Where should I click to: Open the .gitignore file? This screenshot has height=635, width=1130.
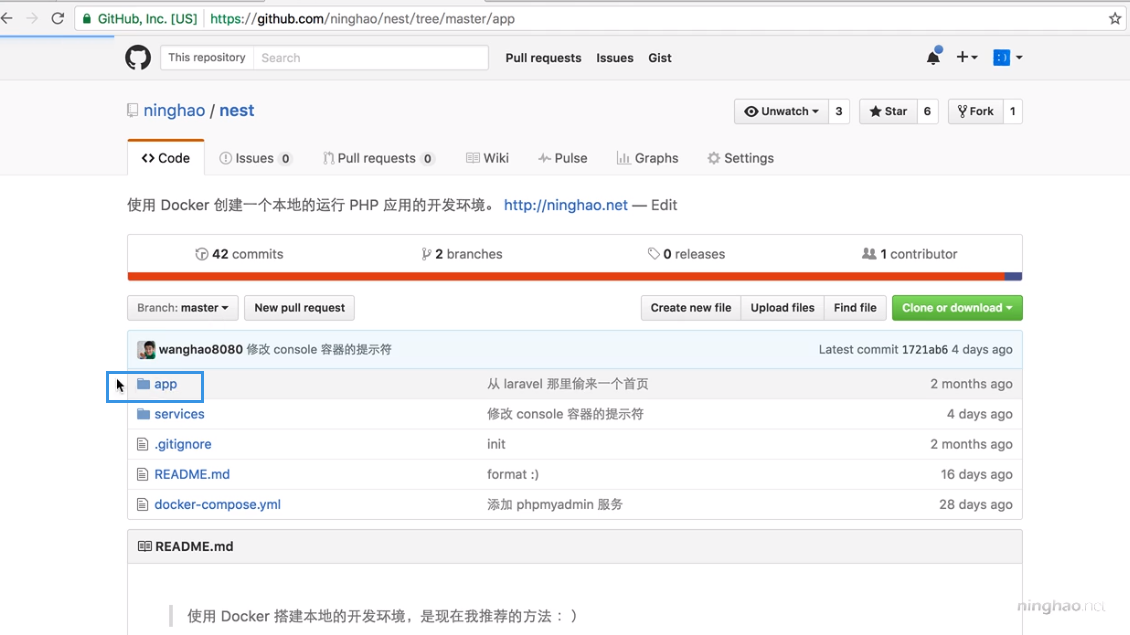point(183,445)
